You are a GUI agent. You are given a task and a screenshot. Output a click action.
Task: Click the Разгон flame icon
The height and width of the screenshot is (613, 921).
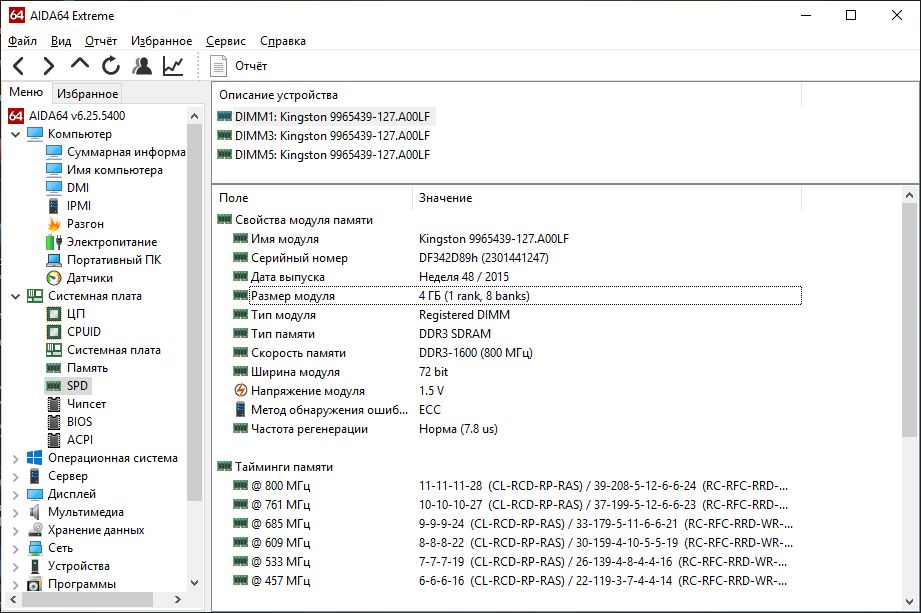pyautogui.click(x=54, y=224)
